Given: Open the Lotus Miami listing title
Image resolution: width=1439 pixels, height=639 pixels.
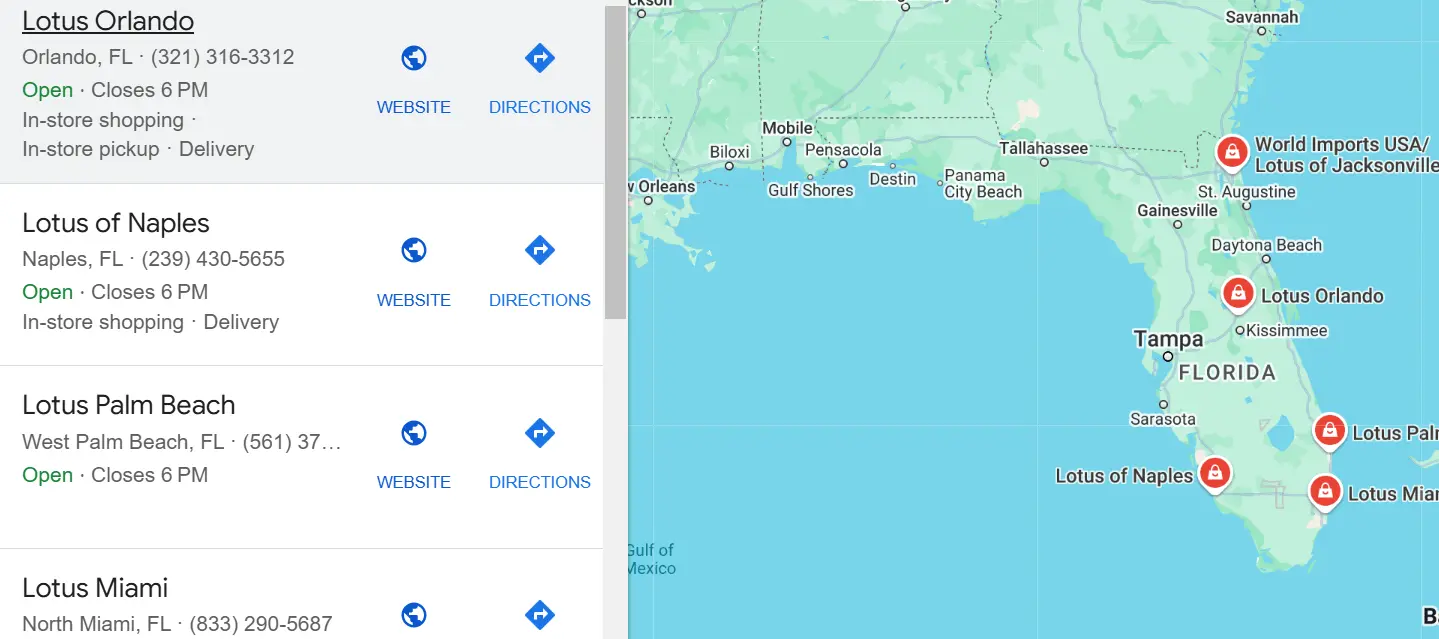Looking at the screenshot, I should click(95, 588).
